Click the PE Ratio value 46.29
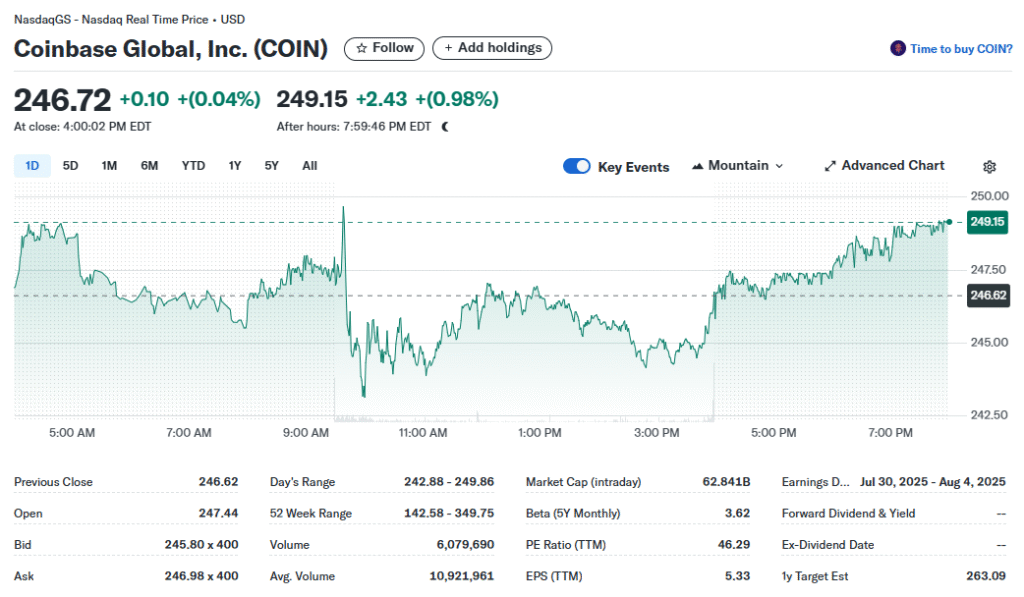The height and width of the screenshot is (597, 1024). coord(733,545)
